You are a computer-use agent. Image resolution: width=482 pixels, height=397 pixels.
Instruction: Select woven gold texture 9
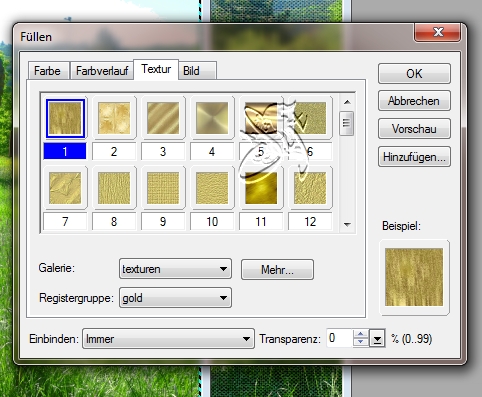coord(163,188)
